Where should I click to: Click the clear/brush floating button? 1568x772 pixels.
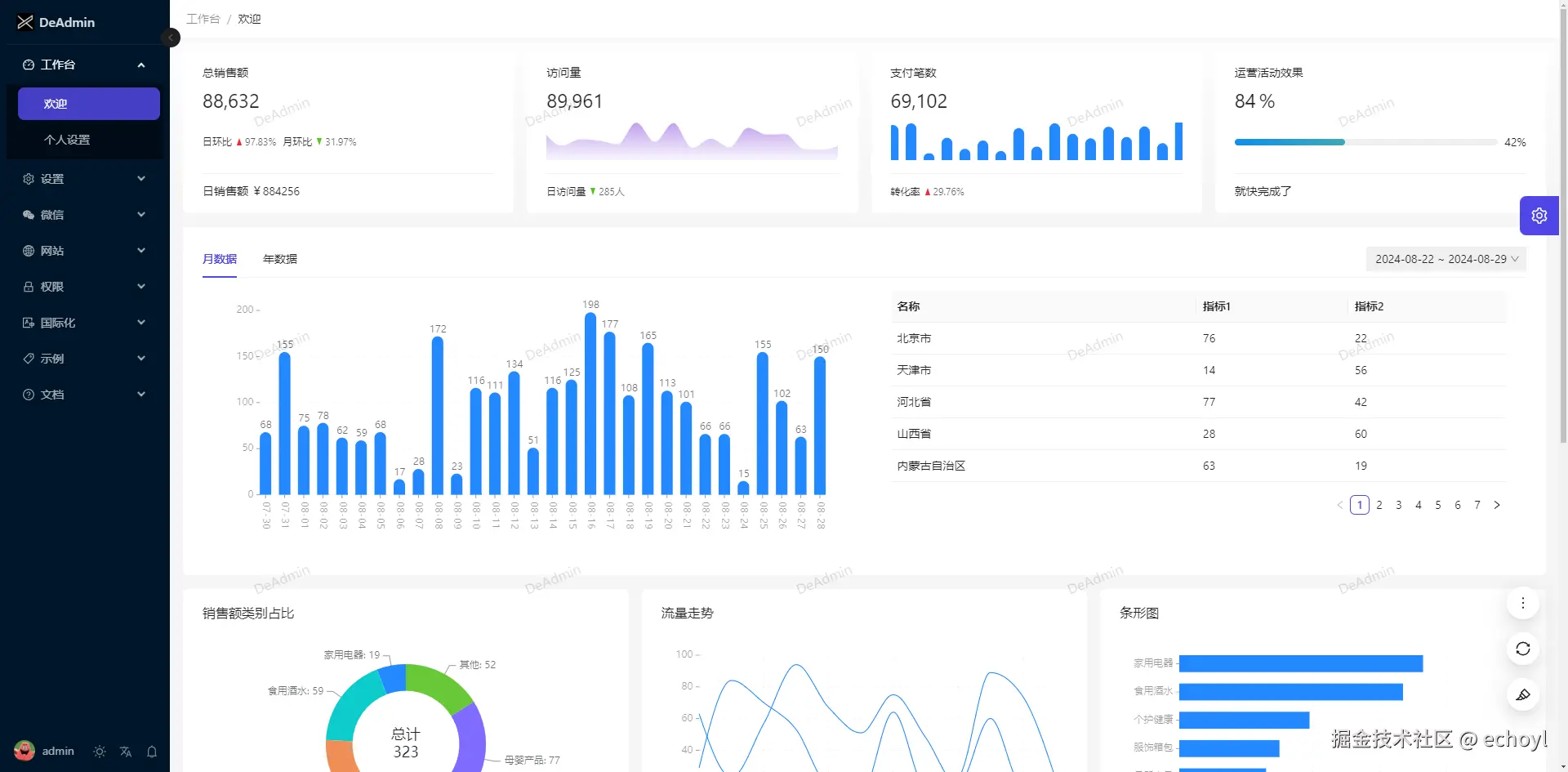click(1523, 694)
